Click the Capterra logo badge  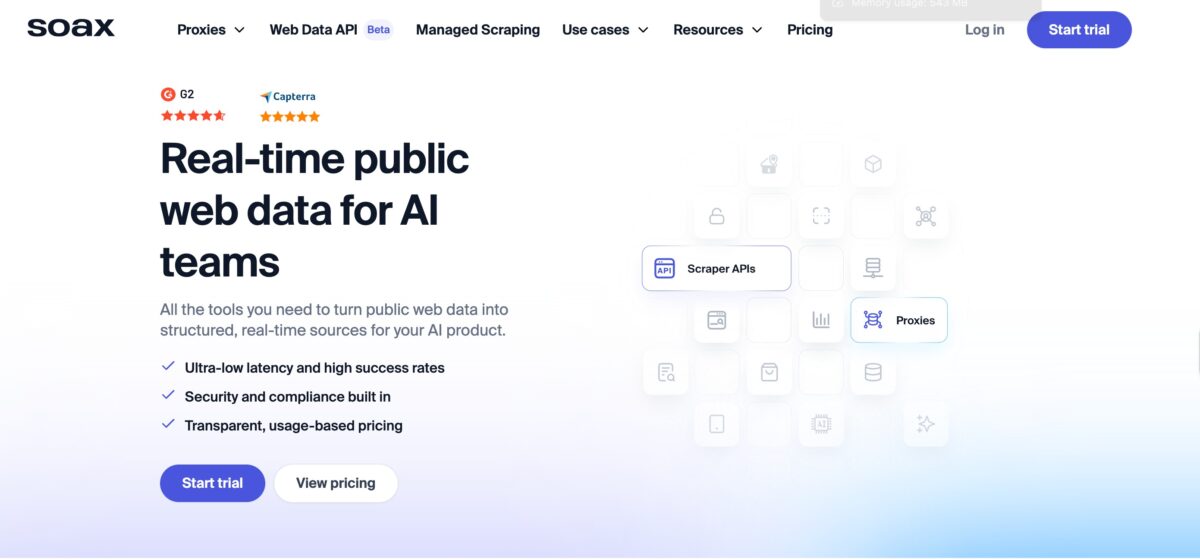pyautogui.click(x=288, y=97)
